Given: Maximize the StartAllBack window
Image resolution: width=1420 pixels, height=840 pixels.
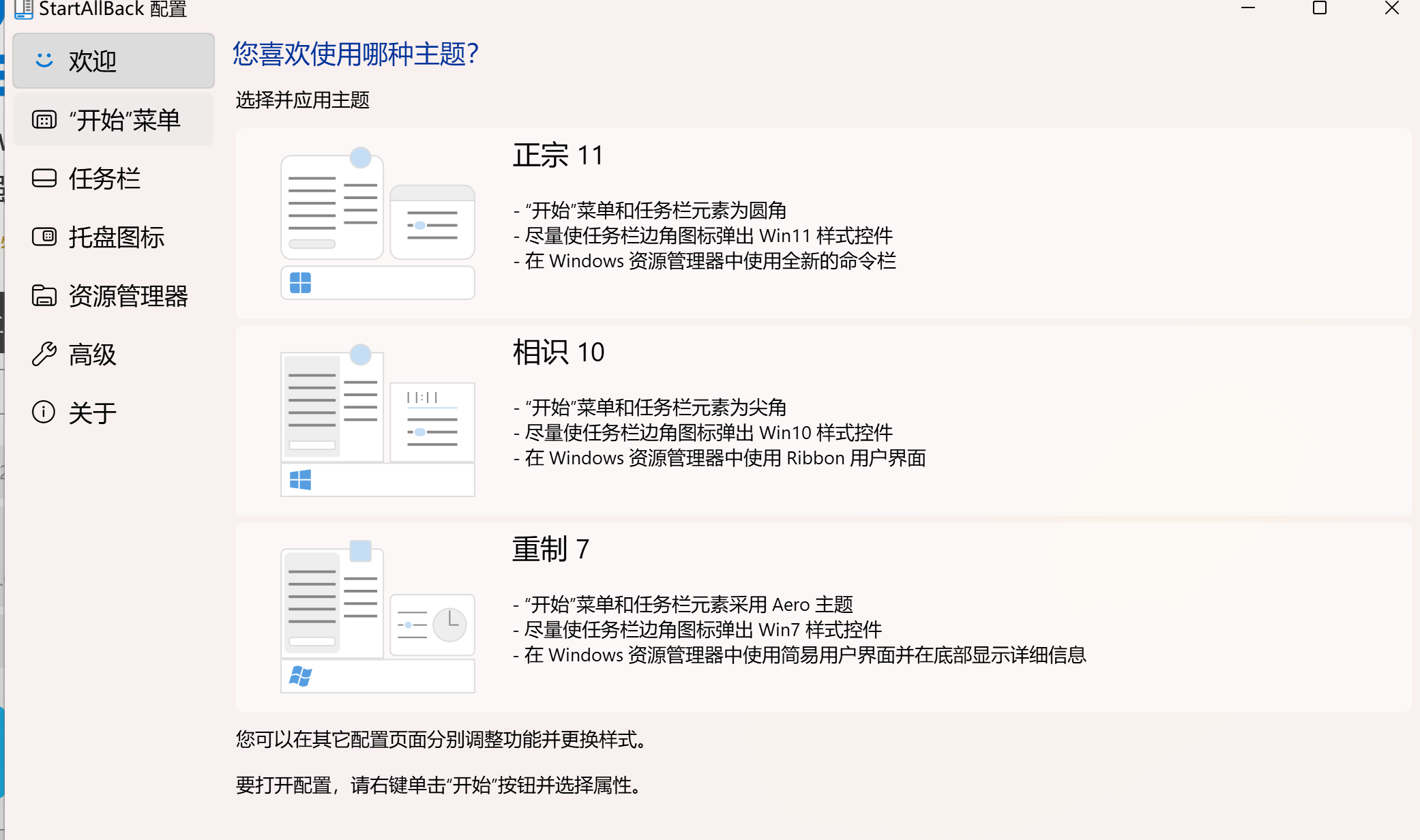Looking at the screenshot, I should point(1320,8).
